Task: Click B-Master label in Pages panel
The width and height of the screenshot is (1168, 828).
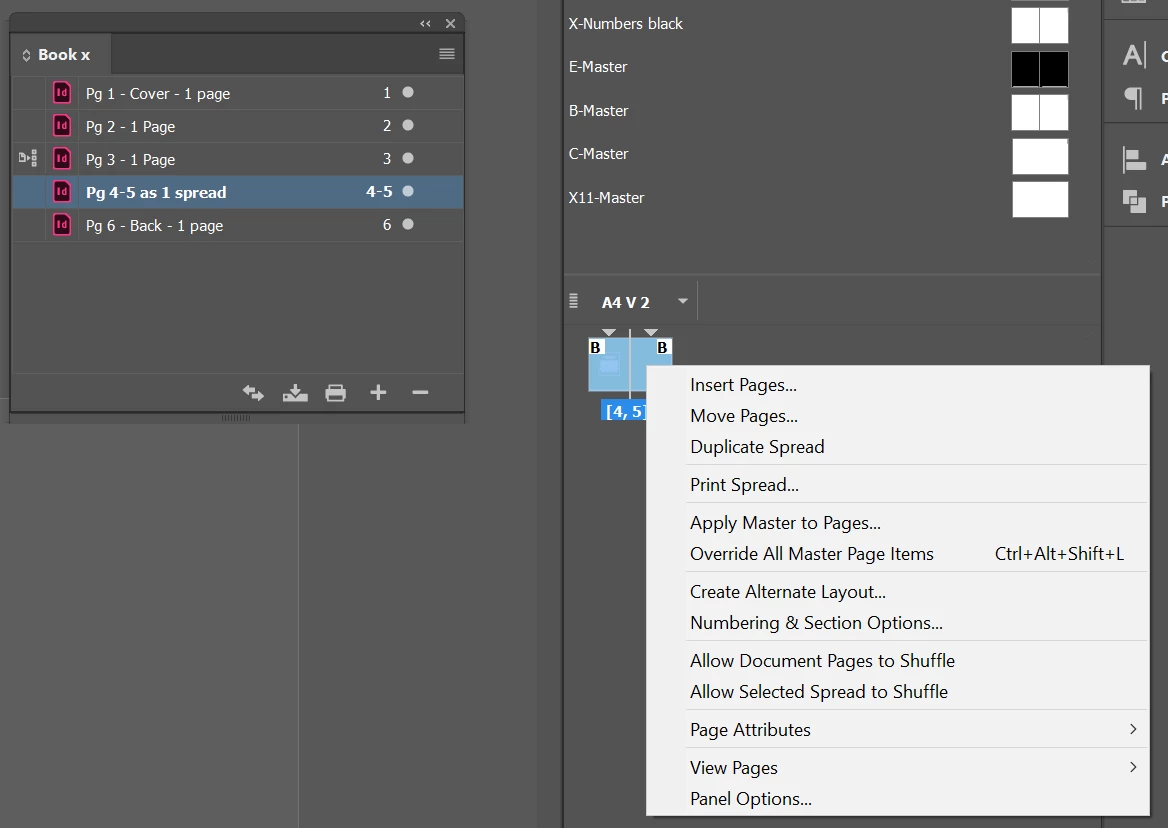Action: [x=599, y=111]
